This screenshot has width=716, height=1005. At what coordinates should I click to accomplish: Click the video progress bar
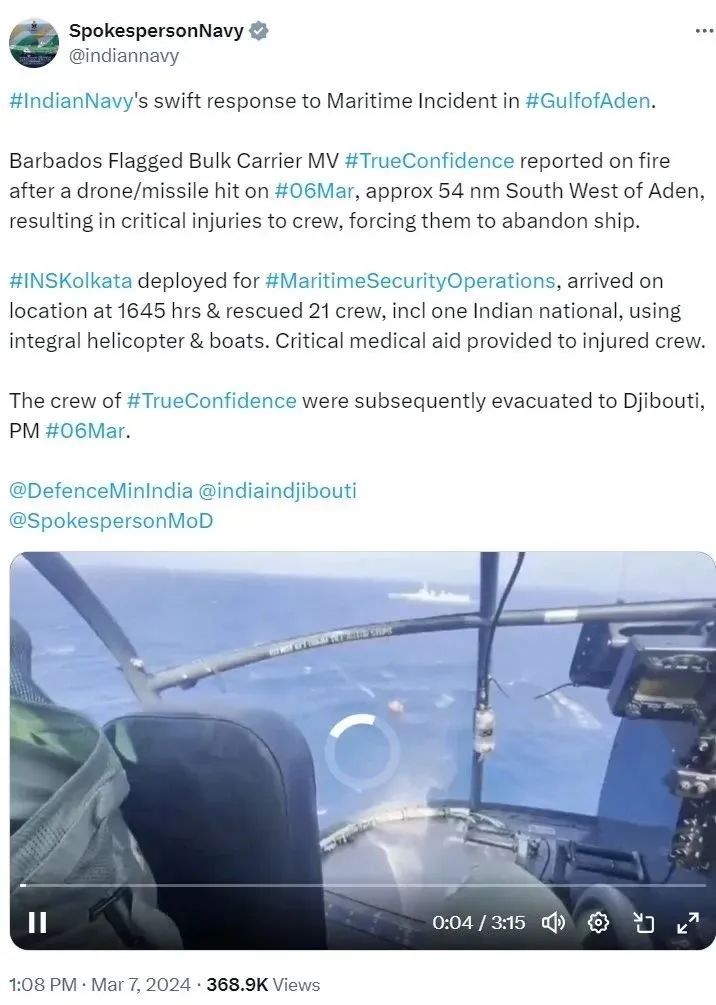click(x=363, y=885)
